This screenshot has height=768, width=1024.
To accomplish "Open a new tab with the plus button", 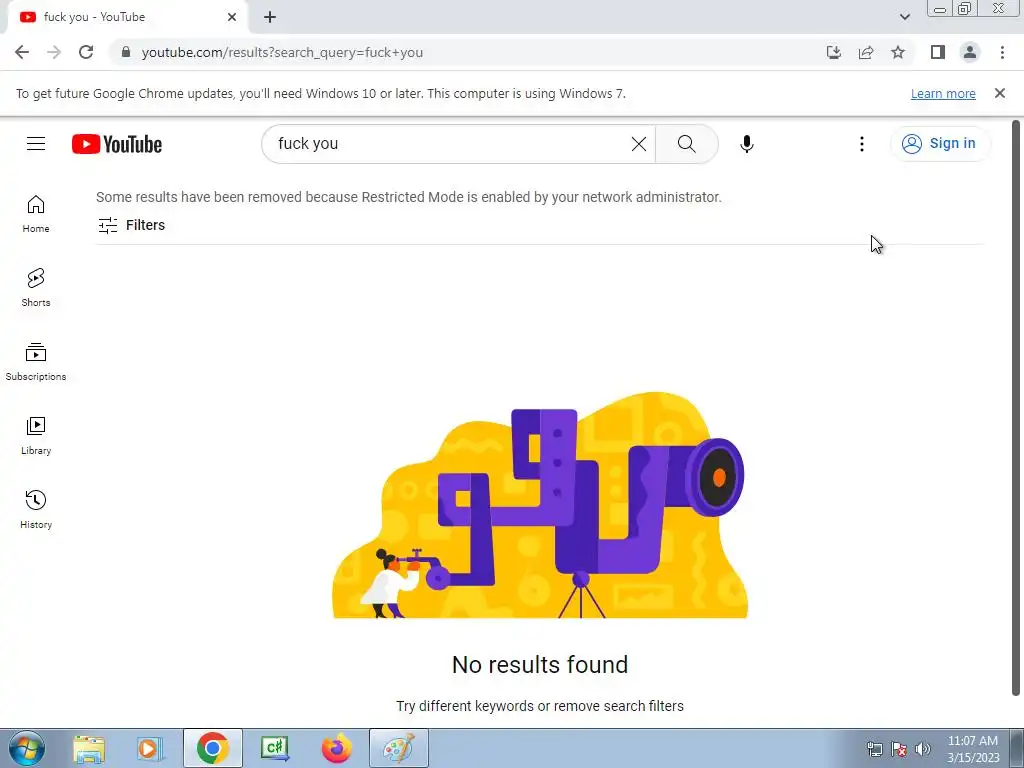I will tap(270, 17).
